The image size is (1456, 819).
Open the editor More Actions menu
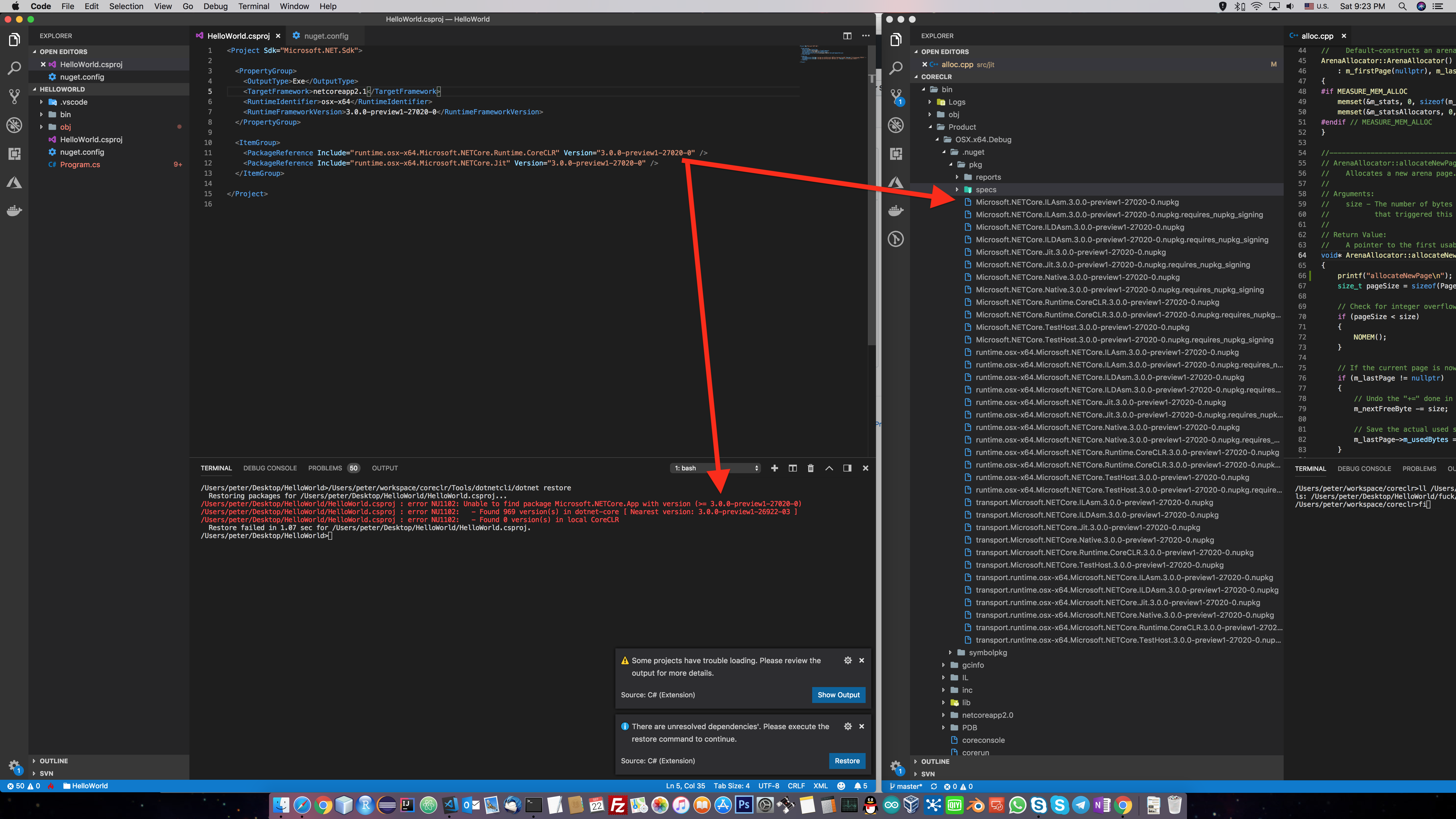coord(865,36)
